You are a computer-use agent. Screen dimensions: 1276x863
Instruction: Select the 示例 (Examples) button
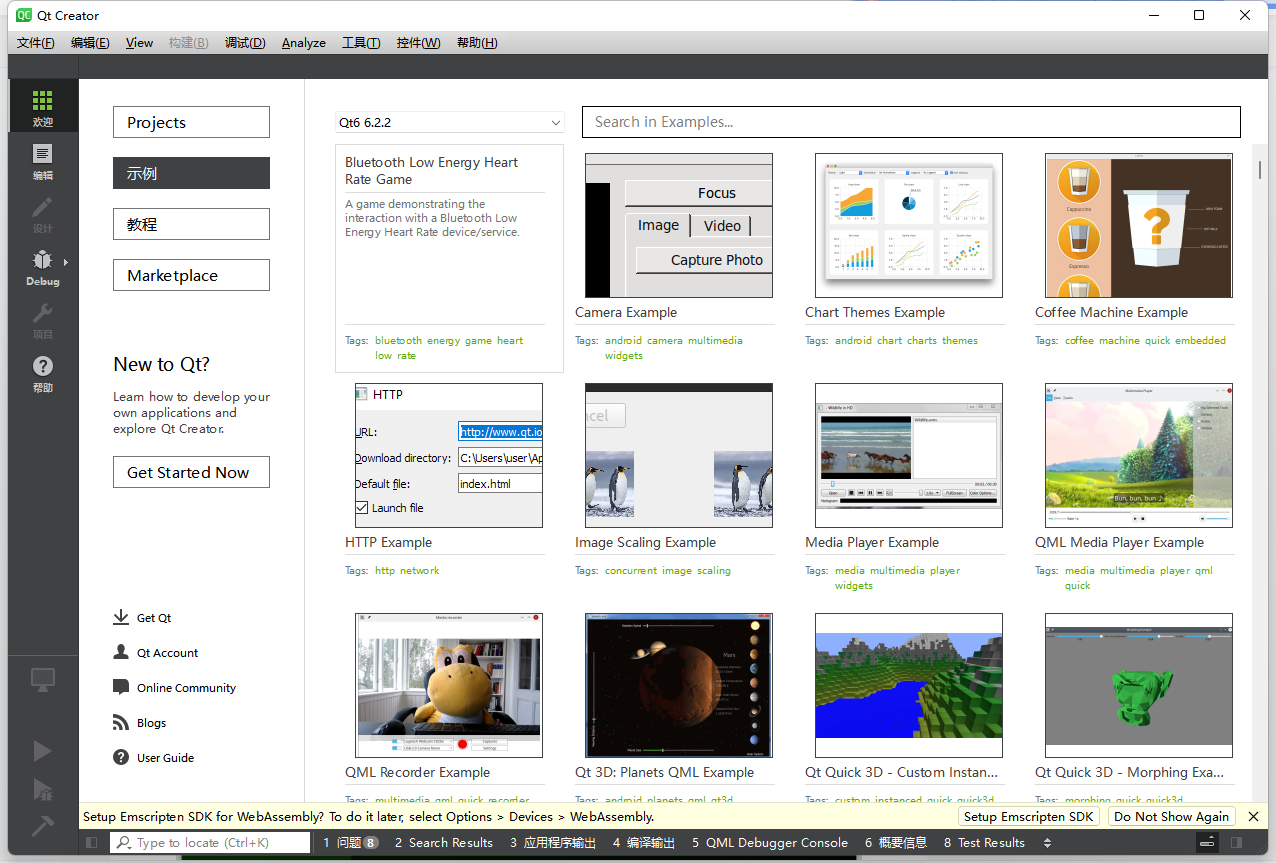coord(191,173)
